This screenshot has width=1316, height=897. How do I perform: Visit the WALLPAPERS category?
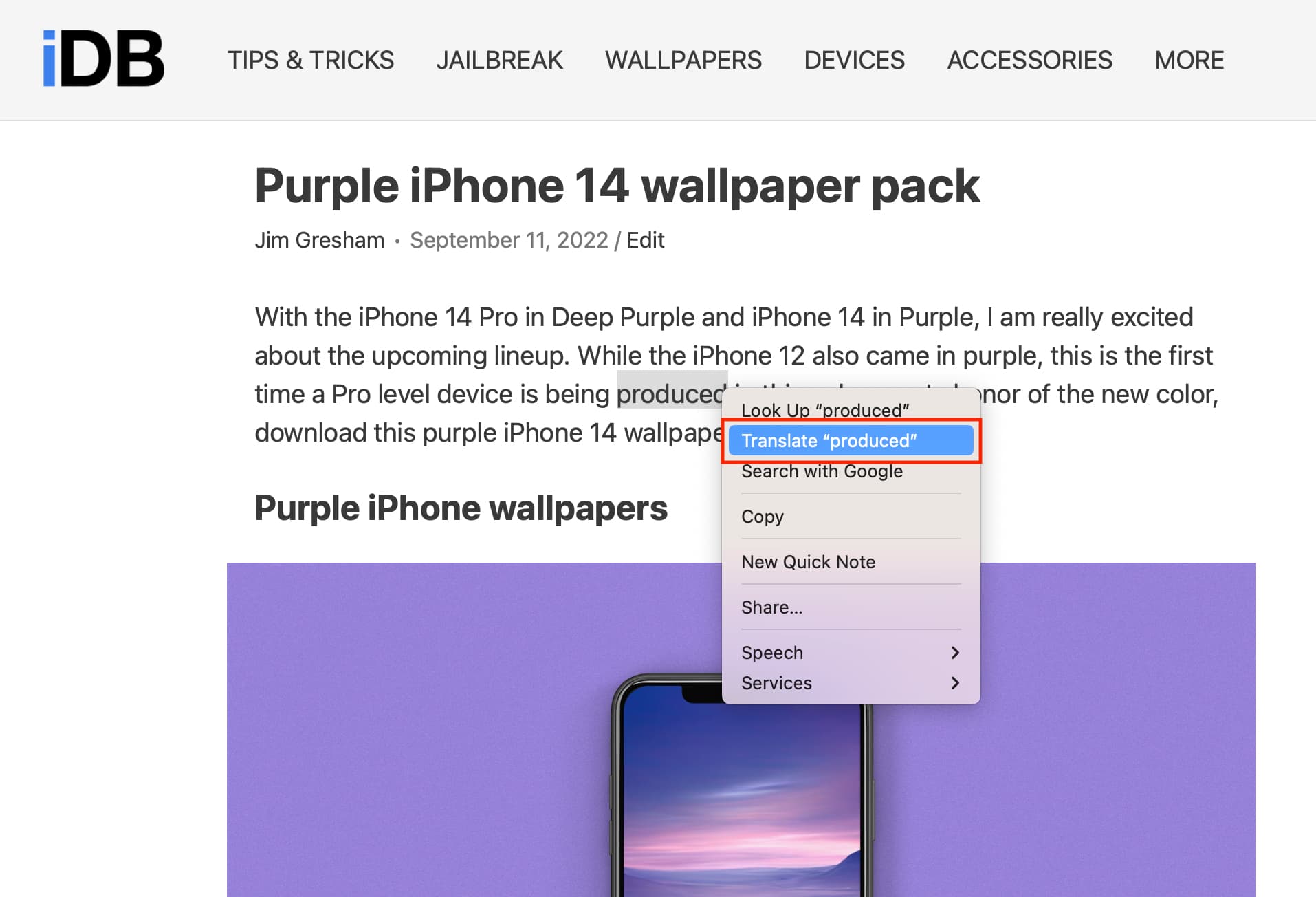point(683,60)
